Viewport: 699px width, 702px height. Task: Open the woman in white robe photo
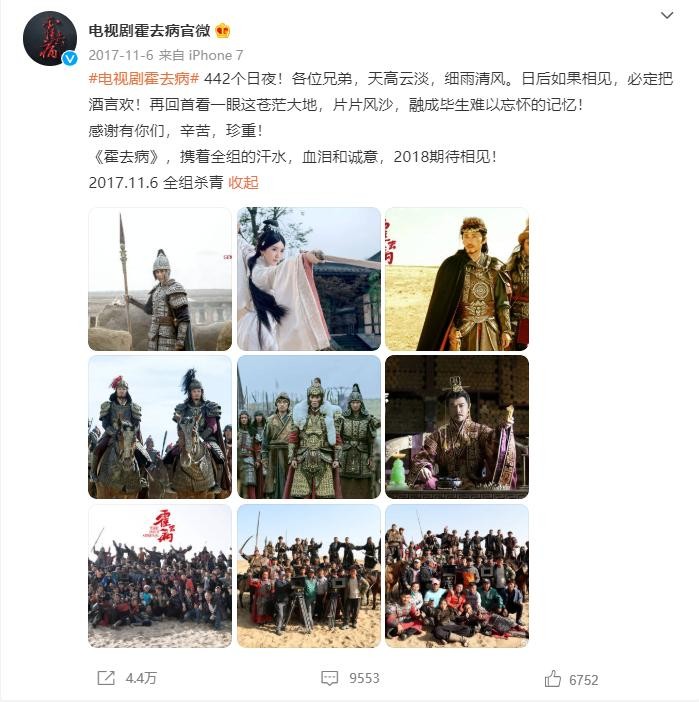click(309, 279)
